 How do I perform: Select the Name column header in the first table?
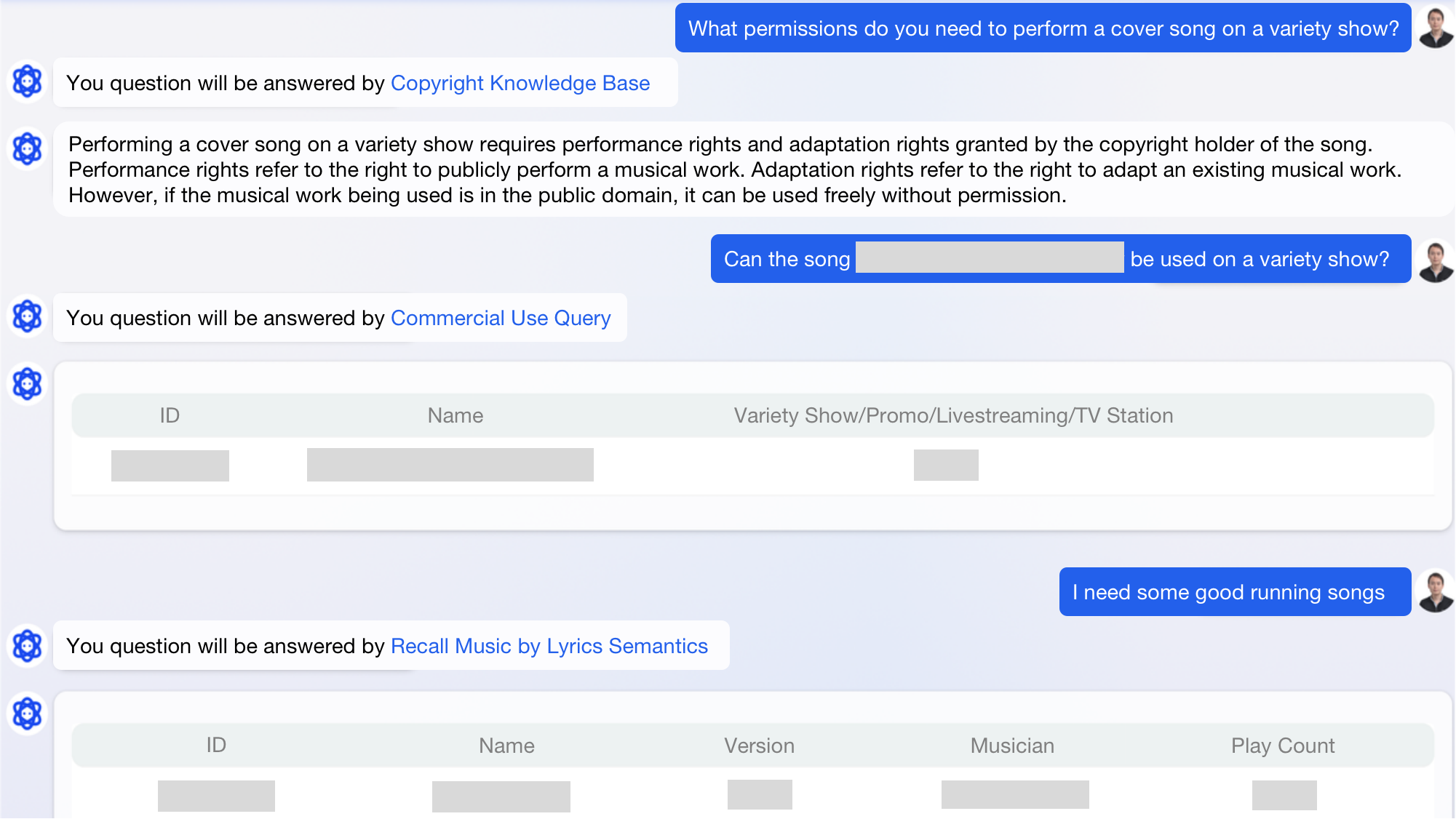pyautogui.click(x=454, y=415)
